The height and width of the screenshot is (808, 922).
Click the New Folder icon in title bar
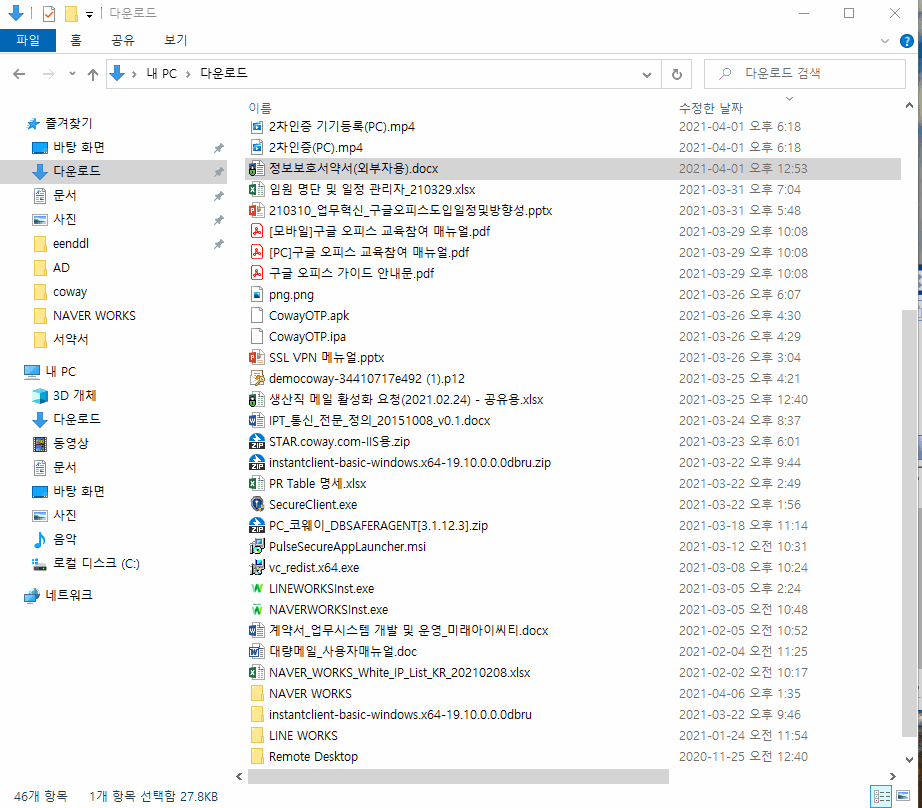pyautogui.click(x=71, y=13)
